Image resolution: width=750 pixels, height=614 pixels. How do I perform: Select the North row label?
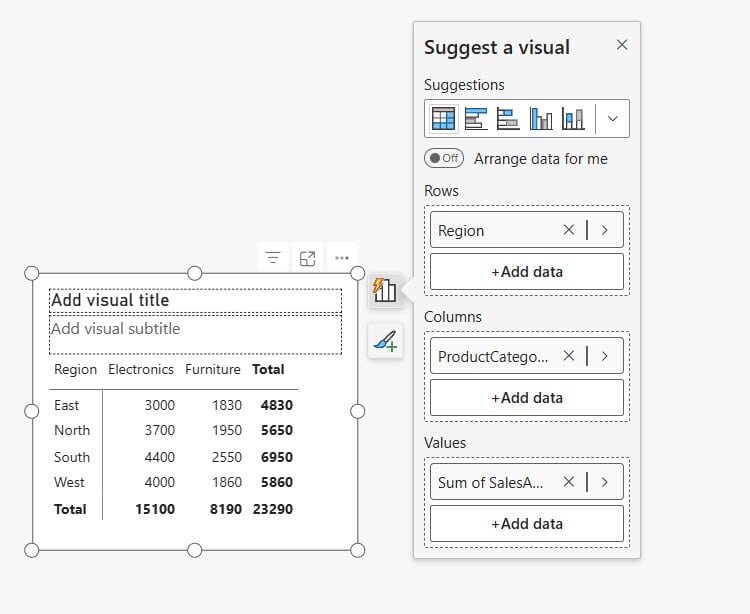[x=72, y=430]
